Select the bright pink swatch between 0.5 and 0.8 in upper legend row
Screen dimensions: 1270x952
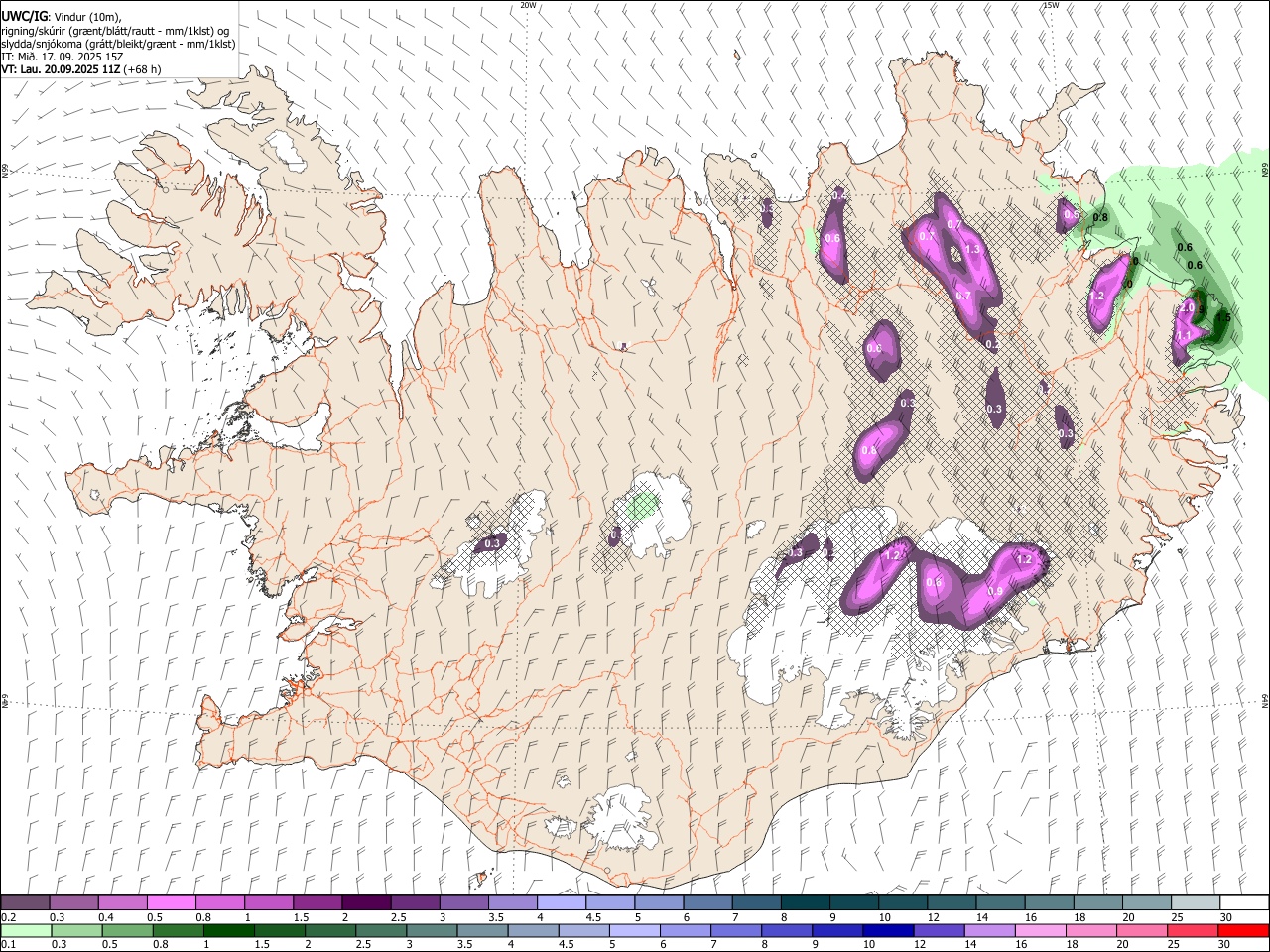[172, 903]
